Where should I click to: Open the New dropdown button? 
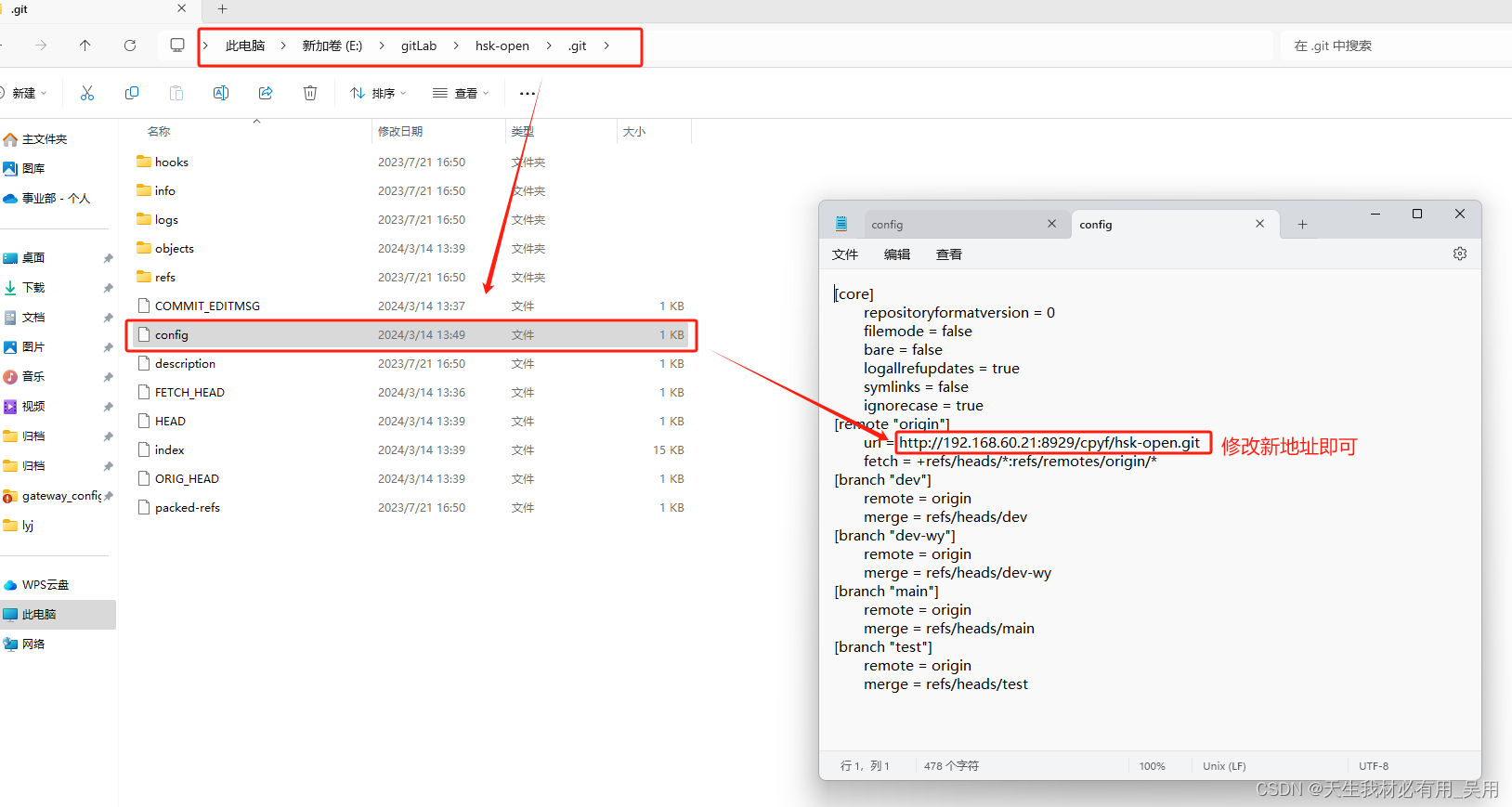tap(25, 93)
